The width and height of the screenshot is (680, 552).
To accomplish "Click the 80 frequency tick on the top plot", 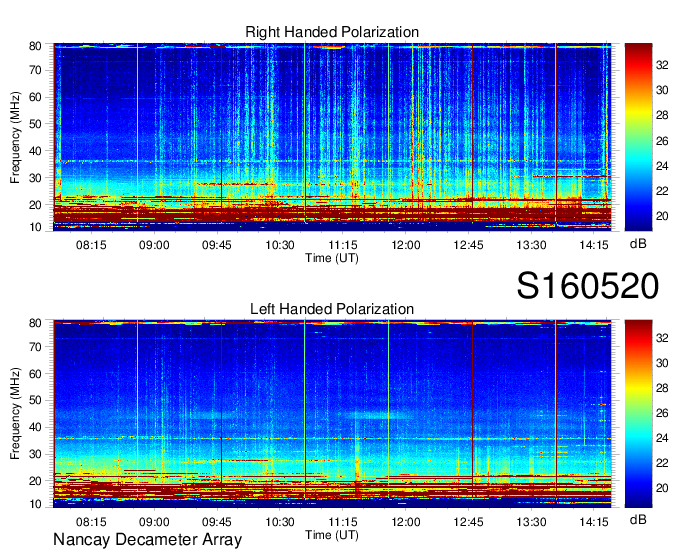I will pos(35,46).
